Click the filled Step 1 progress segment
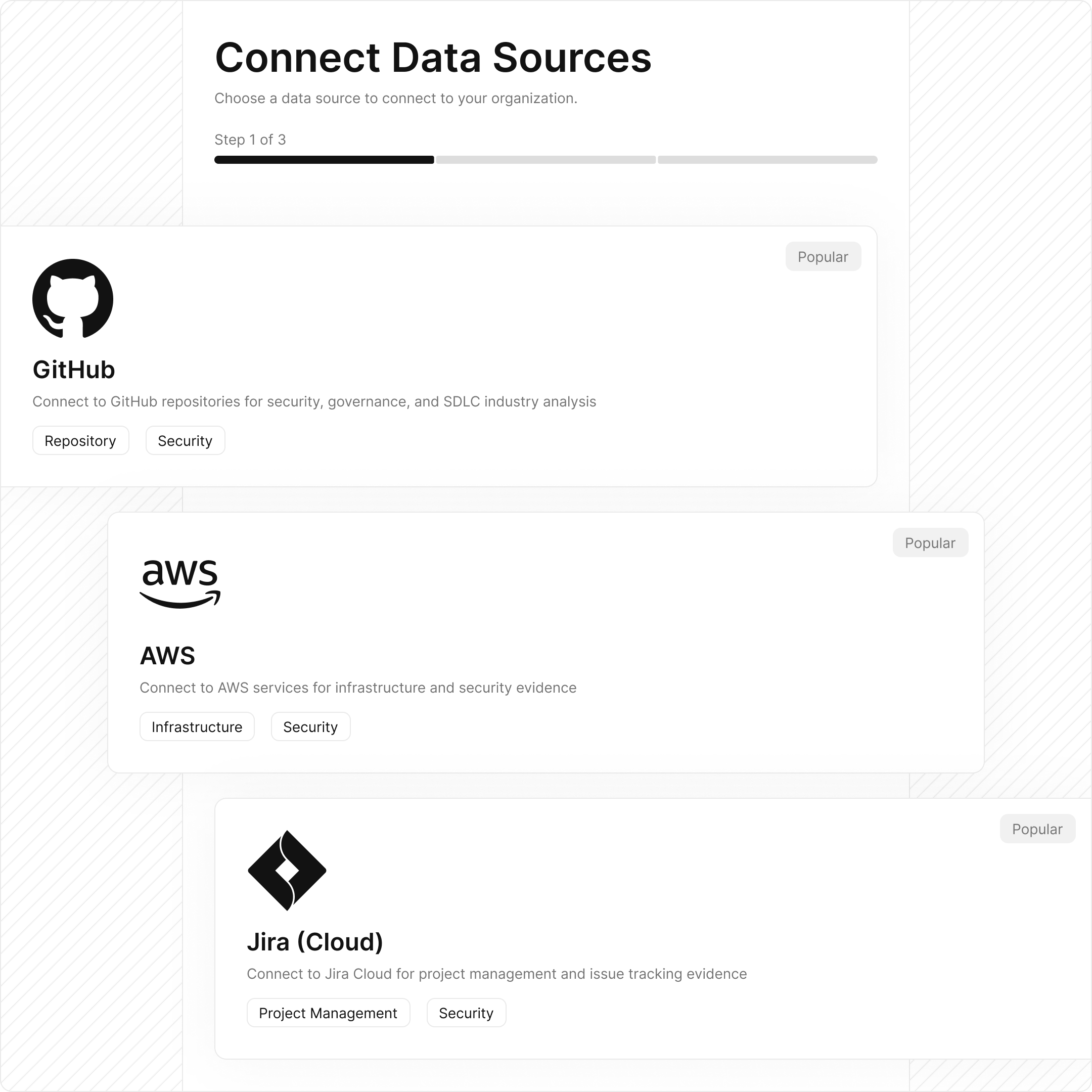 [324, 160]
